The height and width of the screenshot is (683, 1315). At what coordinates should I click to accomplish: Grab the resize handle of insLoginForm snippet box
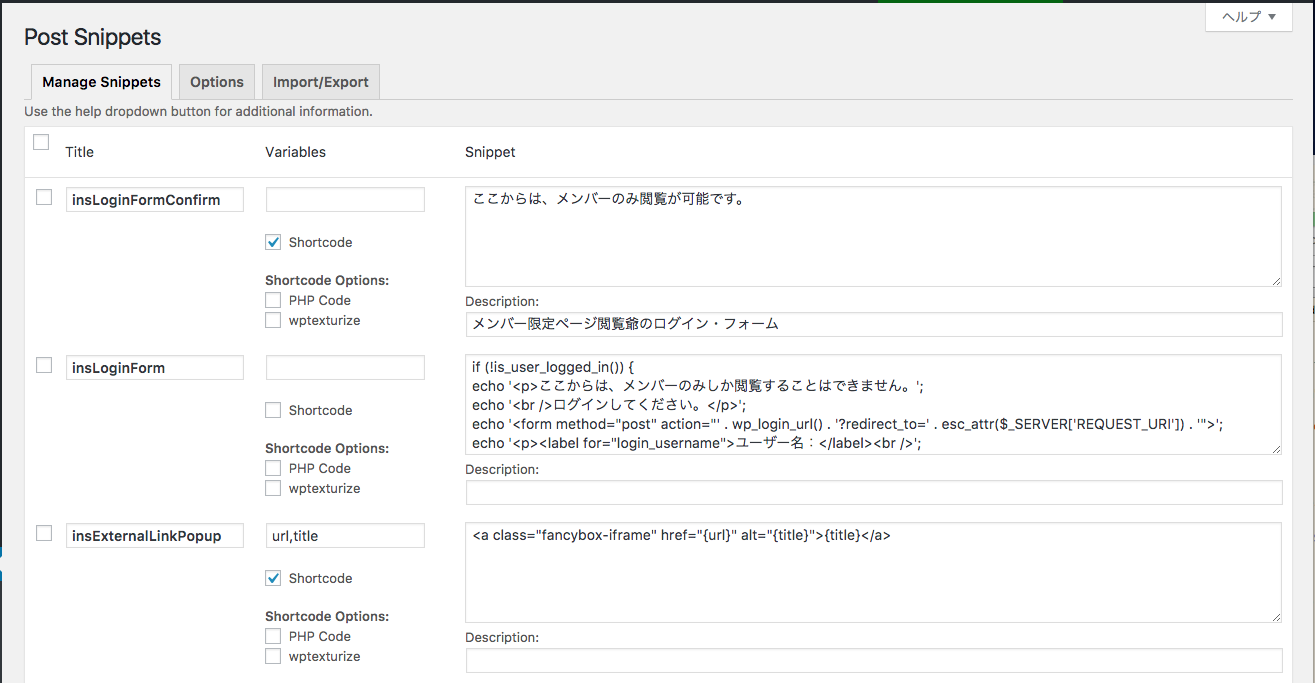[x=1275, y=449]
